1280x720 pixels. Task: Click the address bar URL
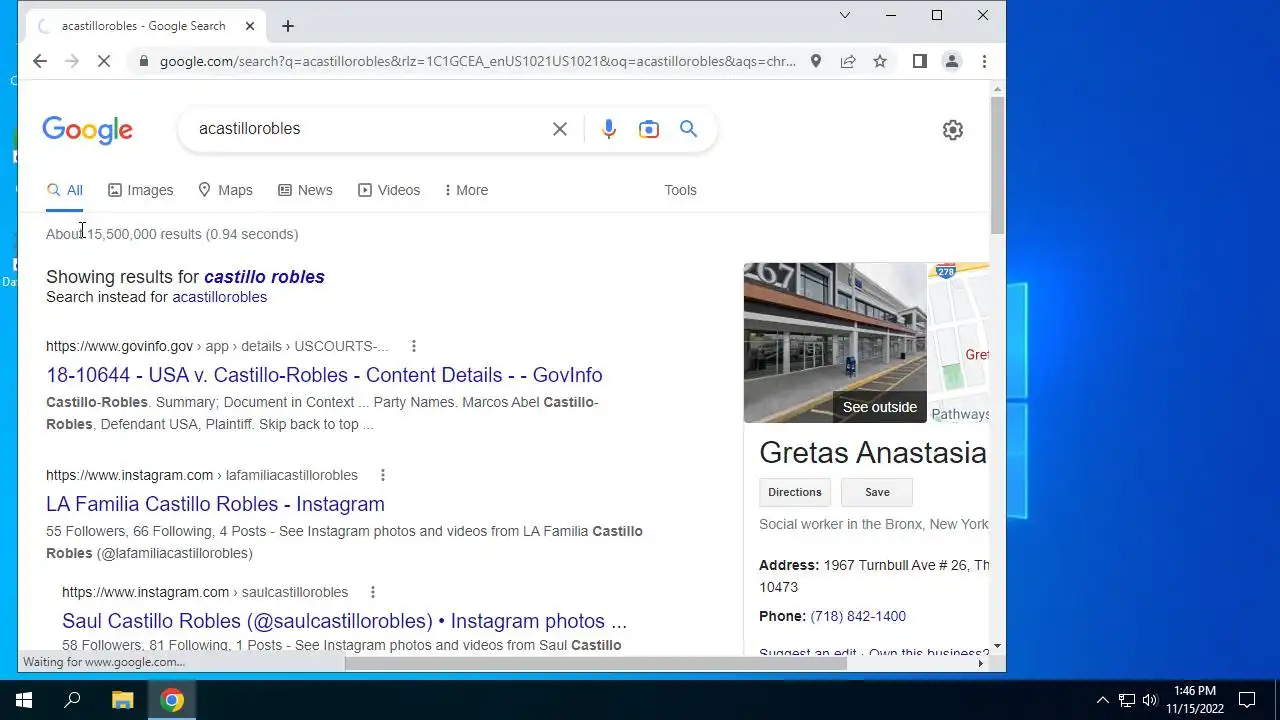[478, 61]
